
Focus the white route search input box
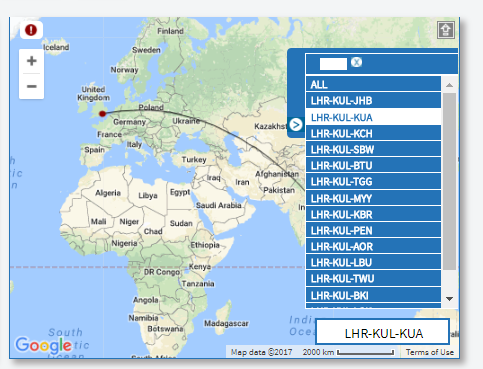[x=333, y=64]
